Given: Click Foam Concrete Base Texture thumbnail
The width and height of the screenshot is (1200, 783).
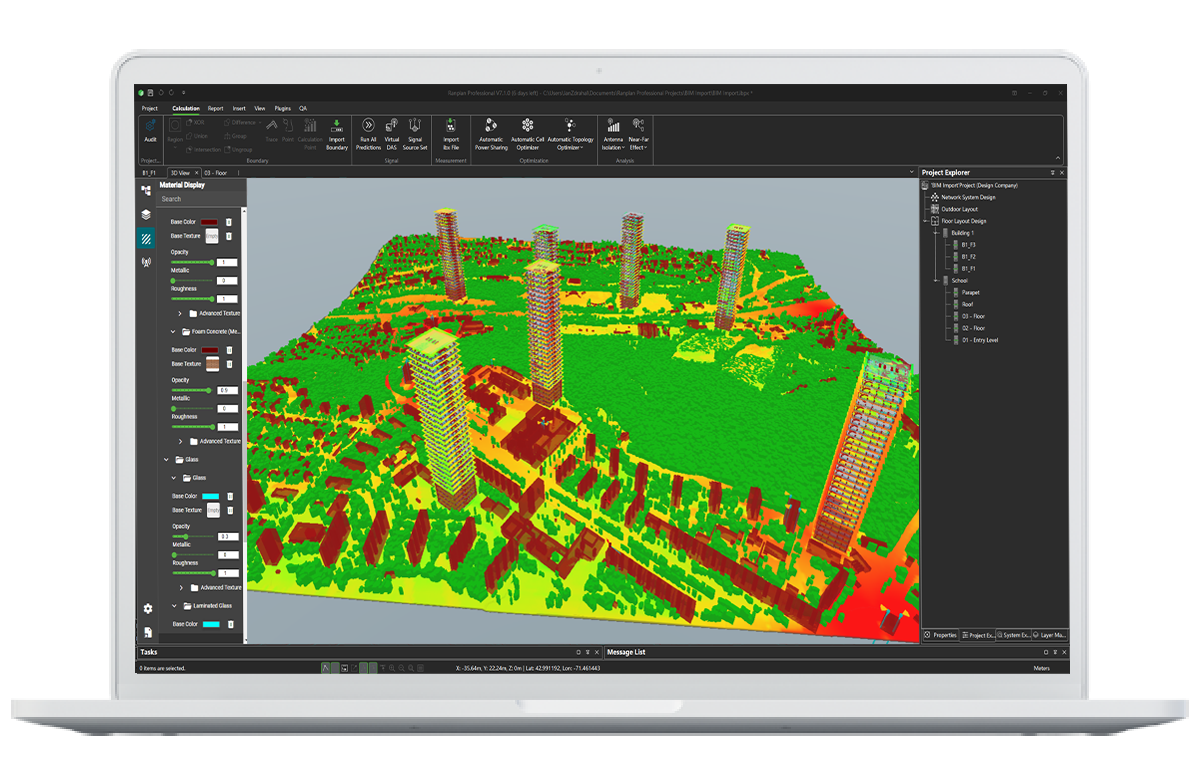Looking at the screenshot, I should (212, 365).
